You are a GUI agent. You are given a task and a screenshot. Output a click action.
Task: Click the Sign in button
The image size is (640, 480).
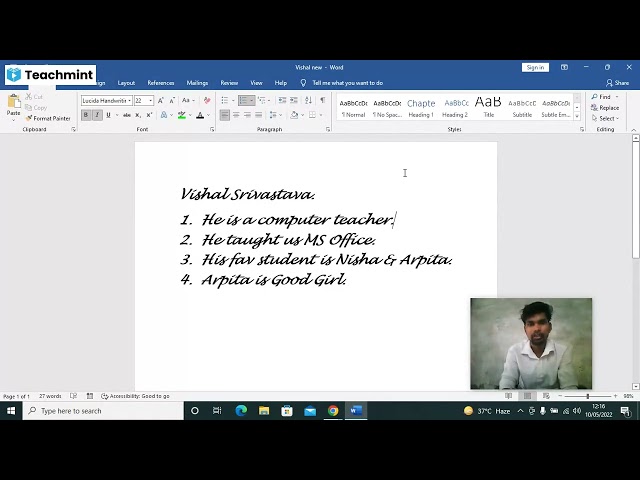coord(535,67)
